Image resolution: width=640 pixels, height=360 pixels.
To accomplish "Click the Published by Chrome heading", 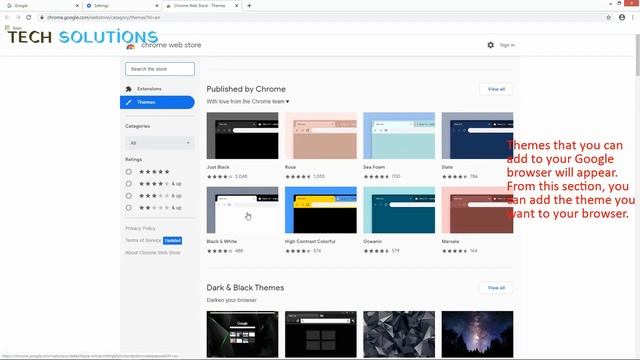I will (x=246, y=89).
